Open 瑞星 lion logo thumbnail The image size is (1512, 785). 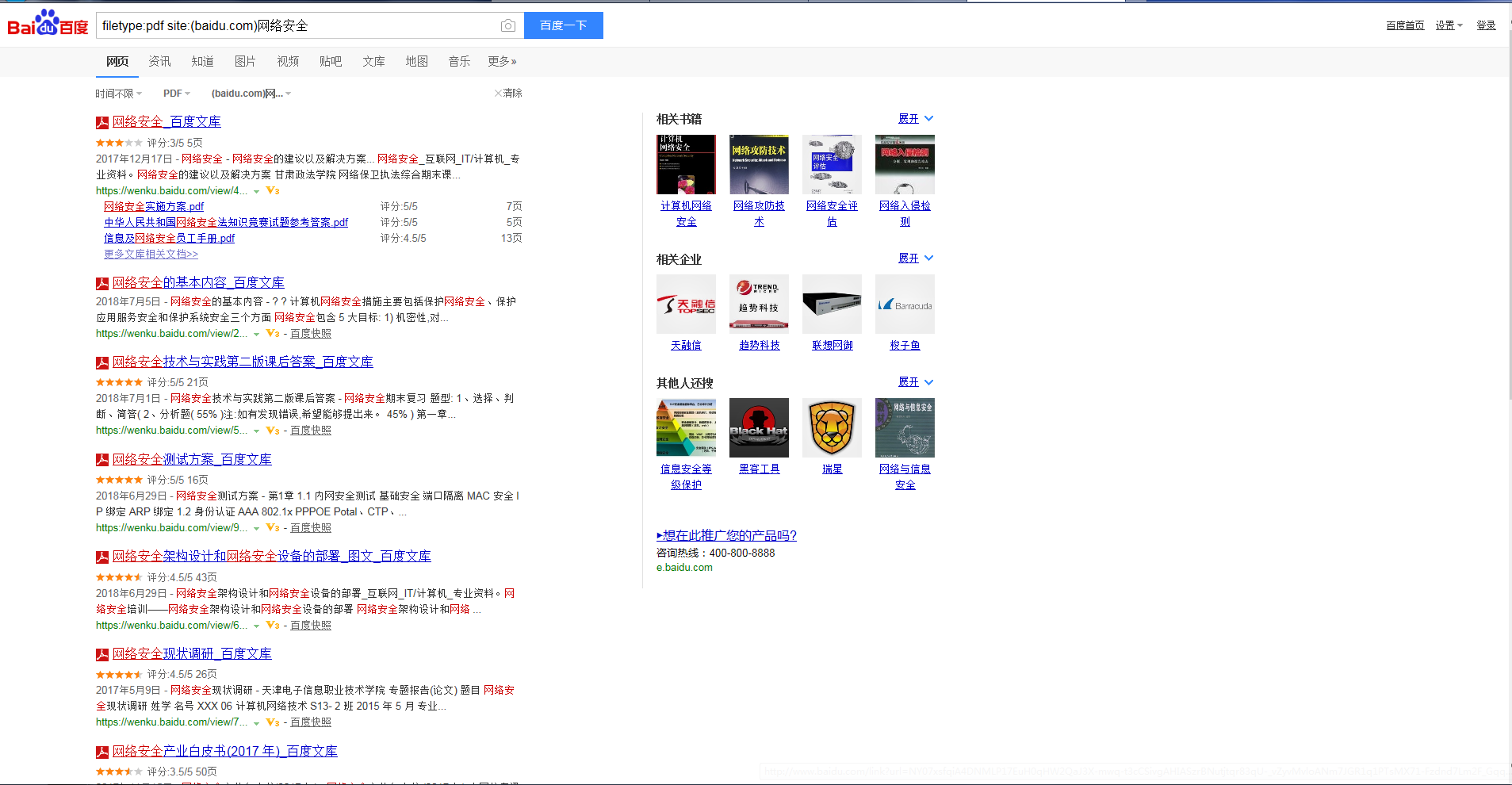[x=832, y=427]
